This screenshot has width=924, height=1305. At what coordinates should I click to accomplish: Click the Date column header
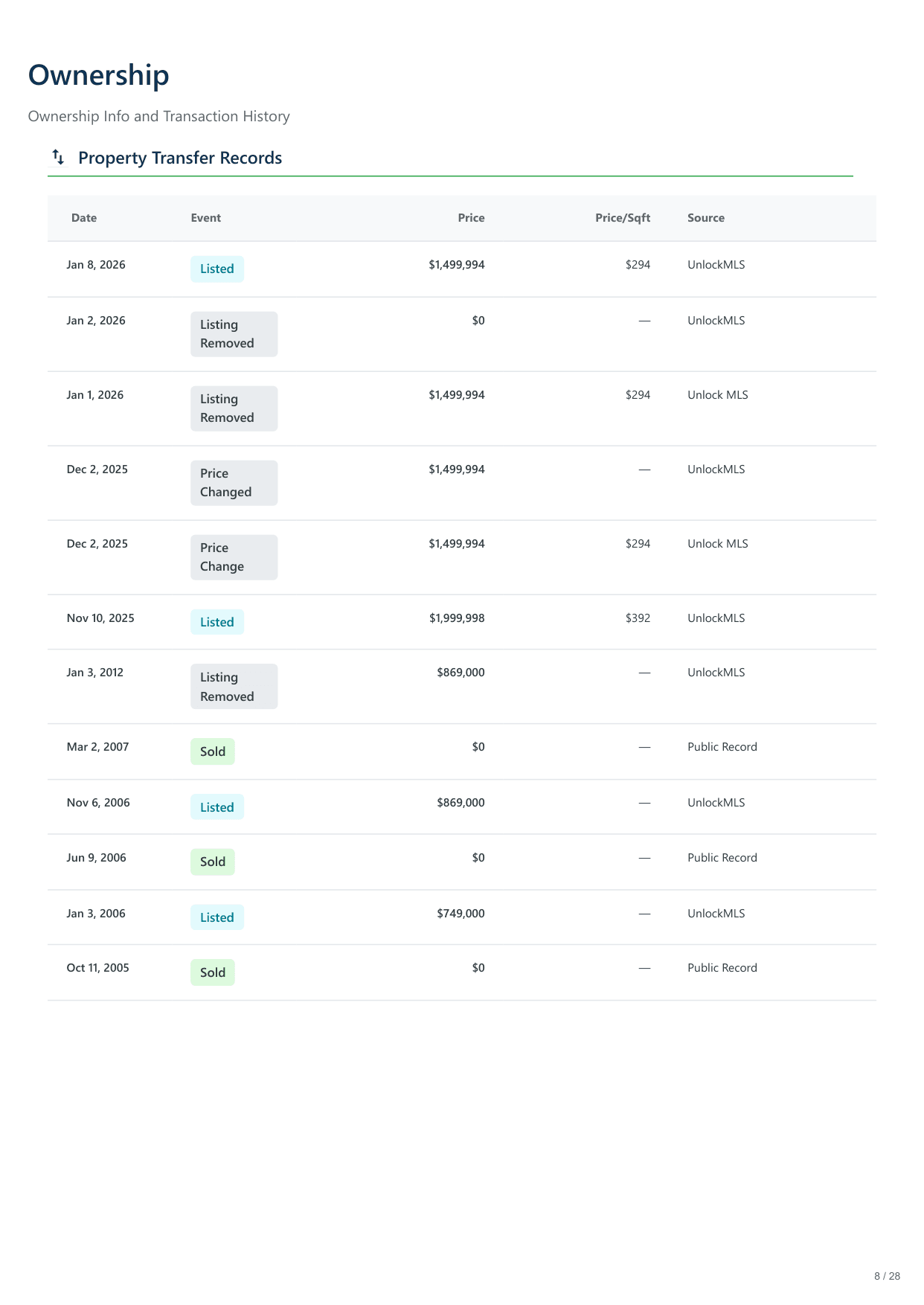[84, 218]
